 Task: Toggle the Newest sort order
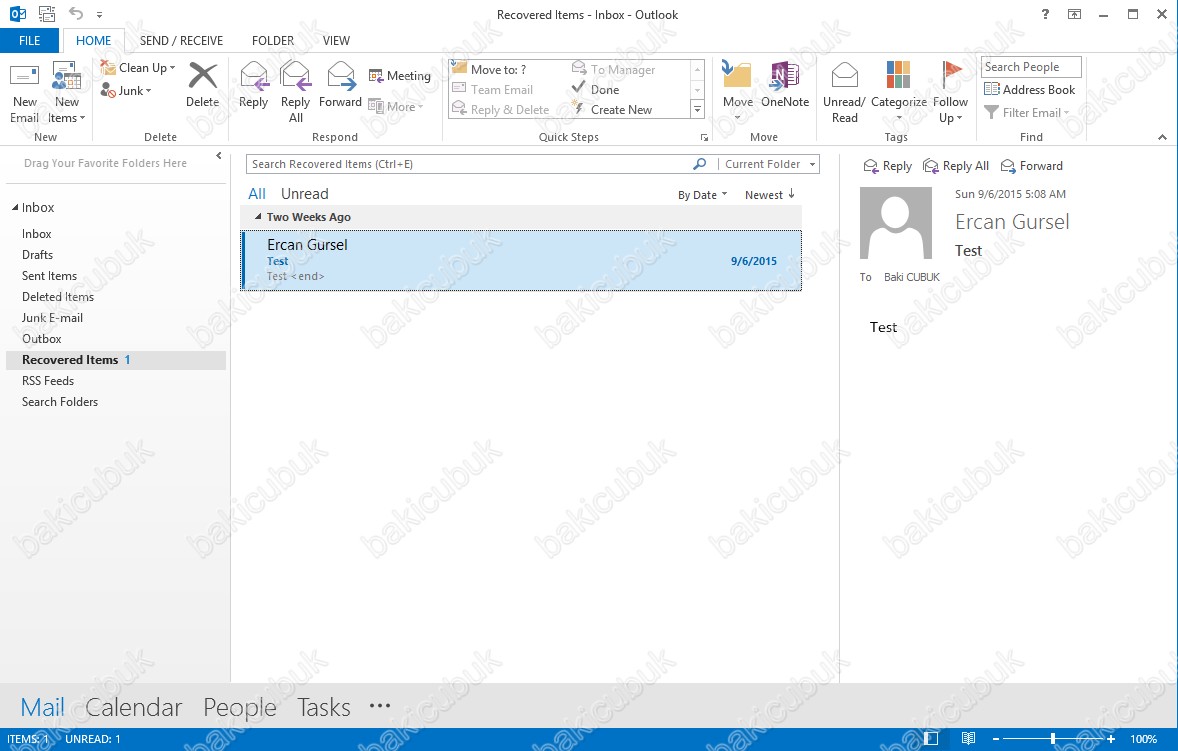pos(770,195)
